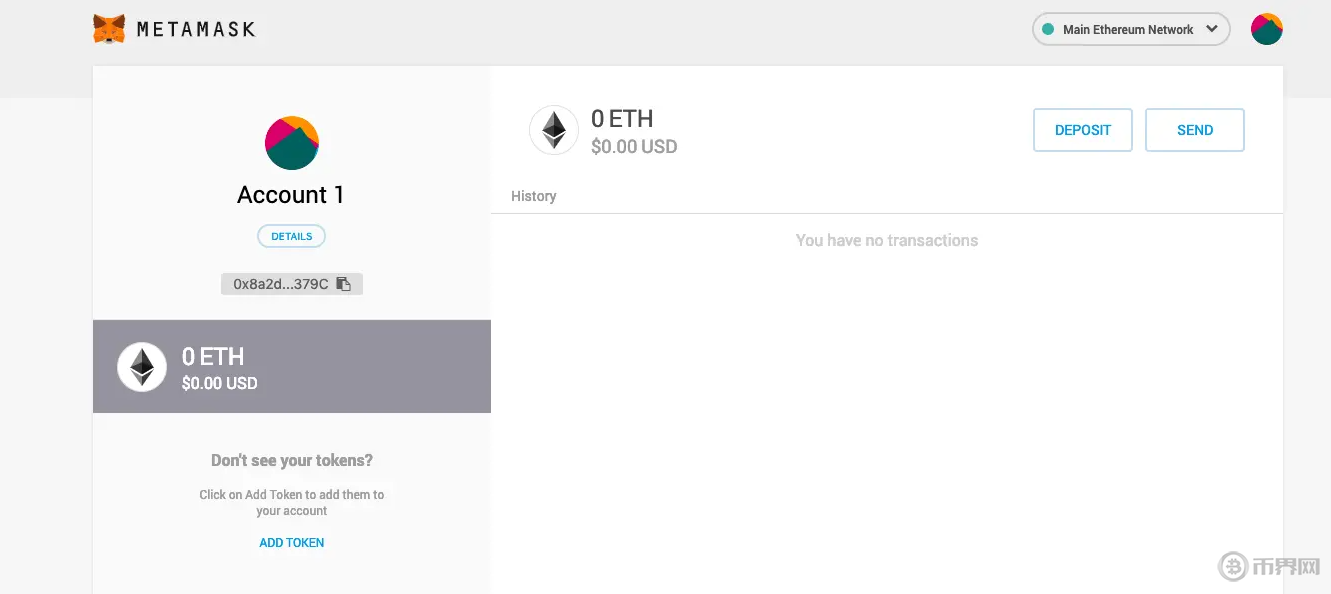The image size is (1331, 594).
Task: Expand the network list via chevron arrow
Action: [1213, 29]
